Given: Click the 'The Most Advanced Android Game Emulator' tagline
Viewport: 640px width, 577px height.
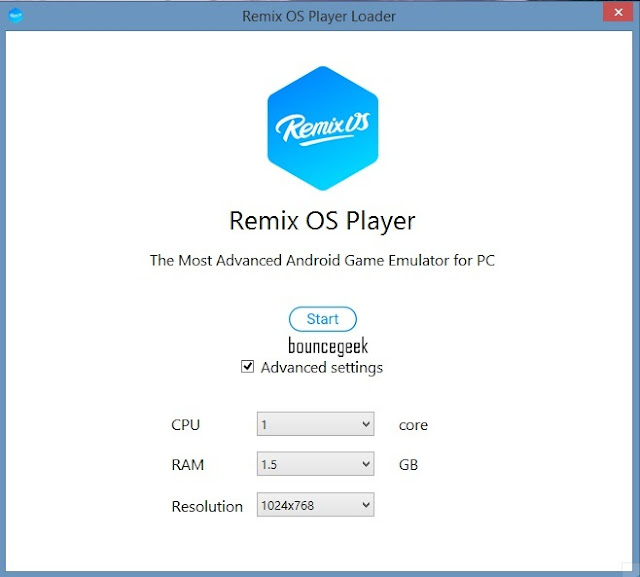Looking at the screenshot, I should click(322, 260).
